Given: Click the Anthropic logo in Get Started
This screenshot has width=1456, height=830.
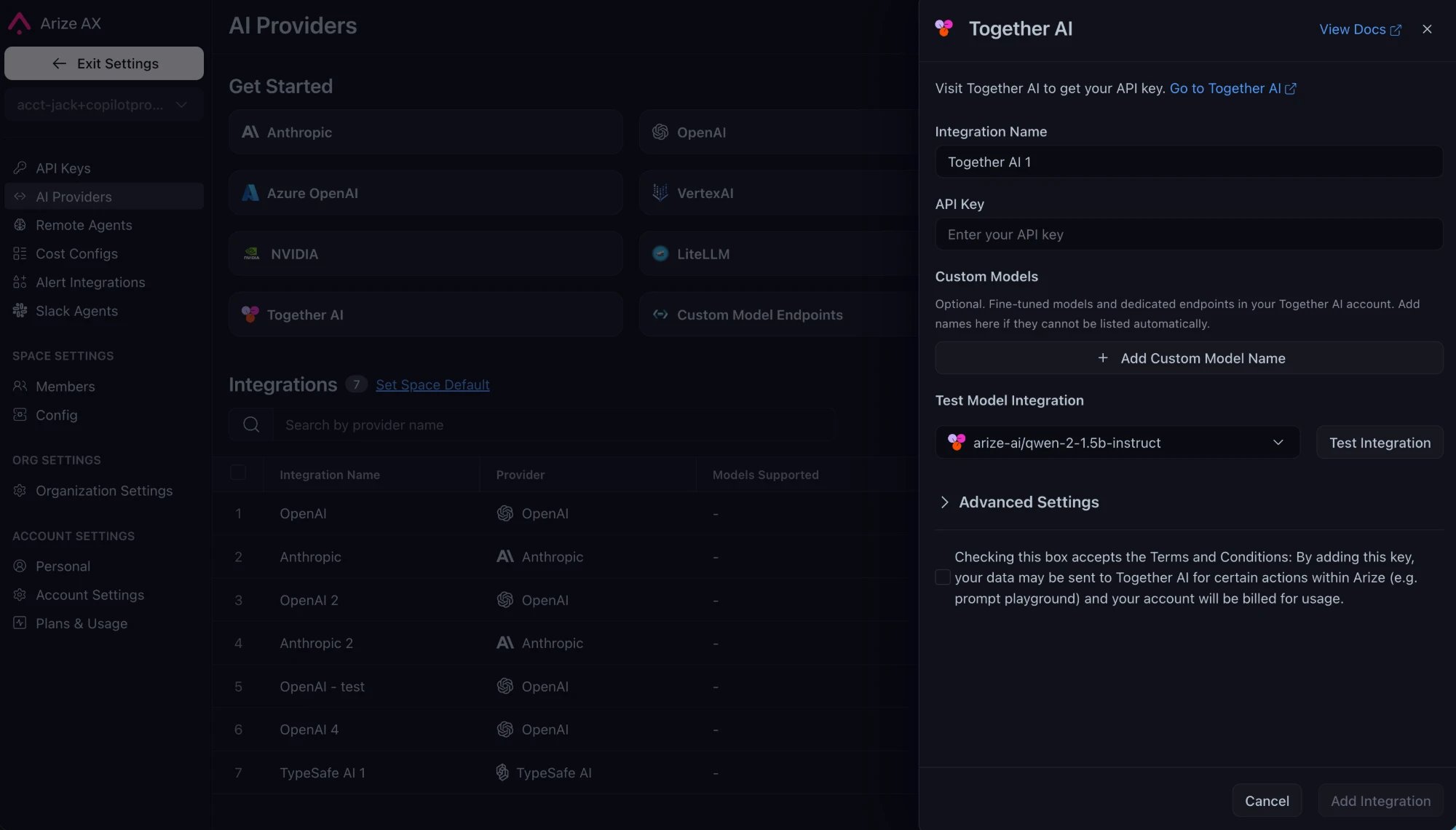Looking at the screenshot, I should coord(250,132).
